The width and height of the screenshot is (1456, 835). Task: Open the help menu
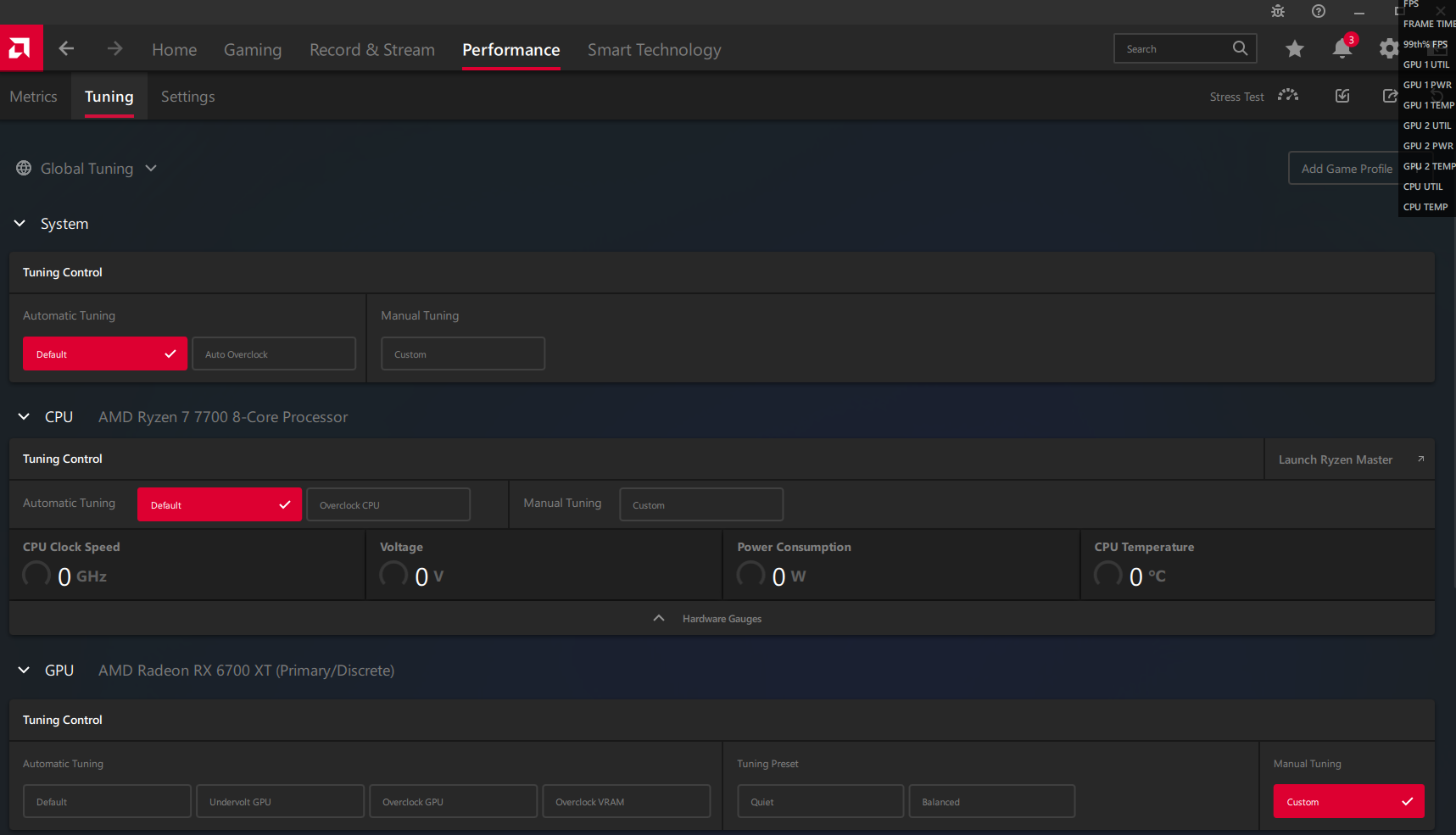pos(1318,11)
